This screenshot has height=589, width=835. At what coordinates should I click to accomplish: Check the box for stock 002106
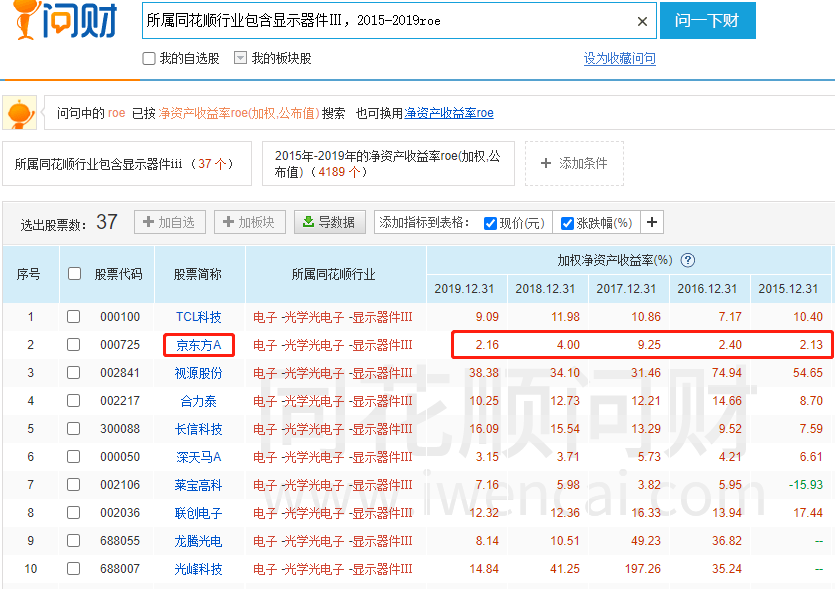(73, 485)
